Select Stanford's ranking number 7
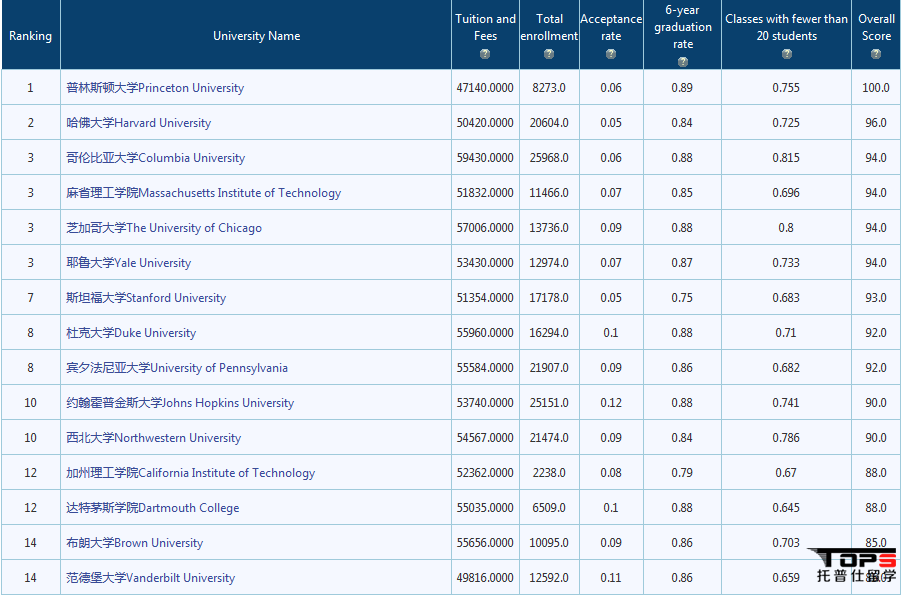The height and width of the screenshot is (595, 901). point(30,298)
